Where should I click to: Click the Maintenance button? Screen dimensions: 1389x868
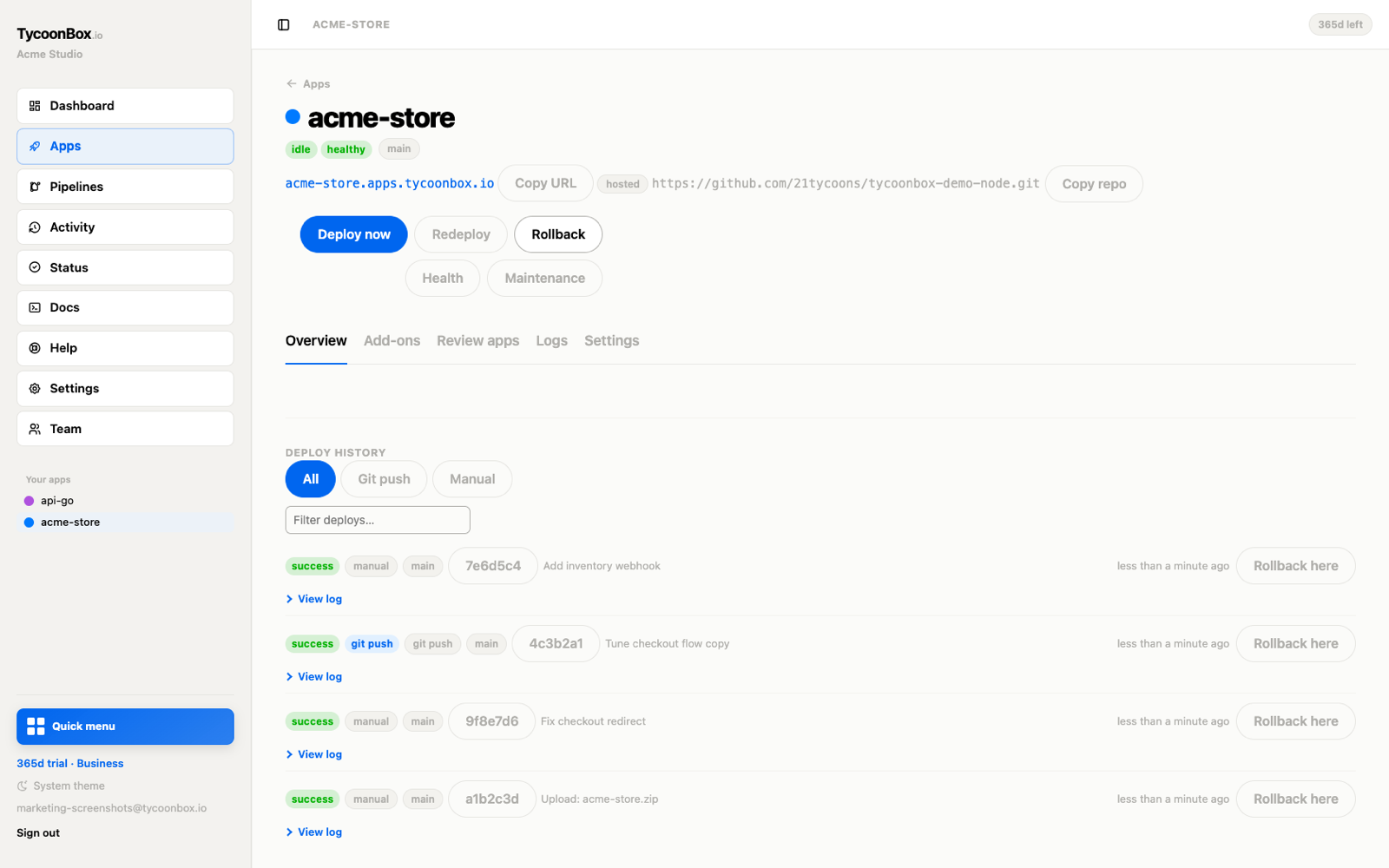[545, 279]
